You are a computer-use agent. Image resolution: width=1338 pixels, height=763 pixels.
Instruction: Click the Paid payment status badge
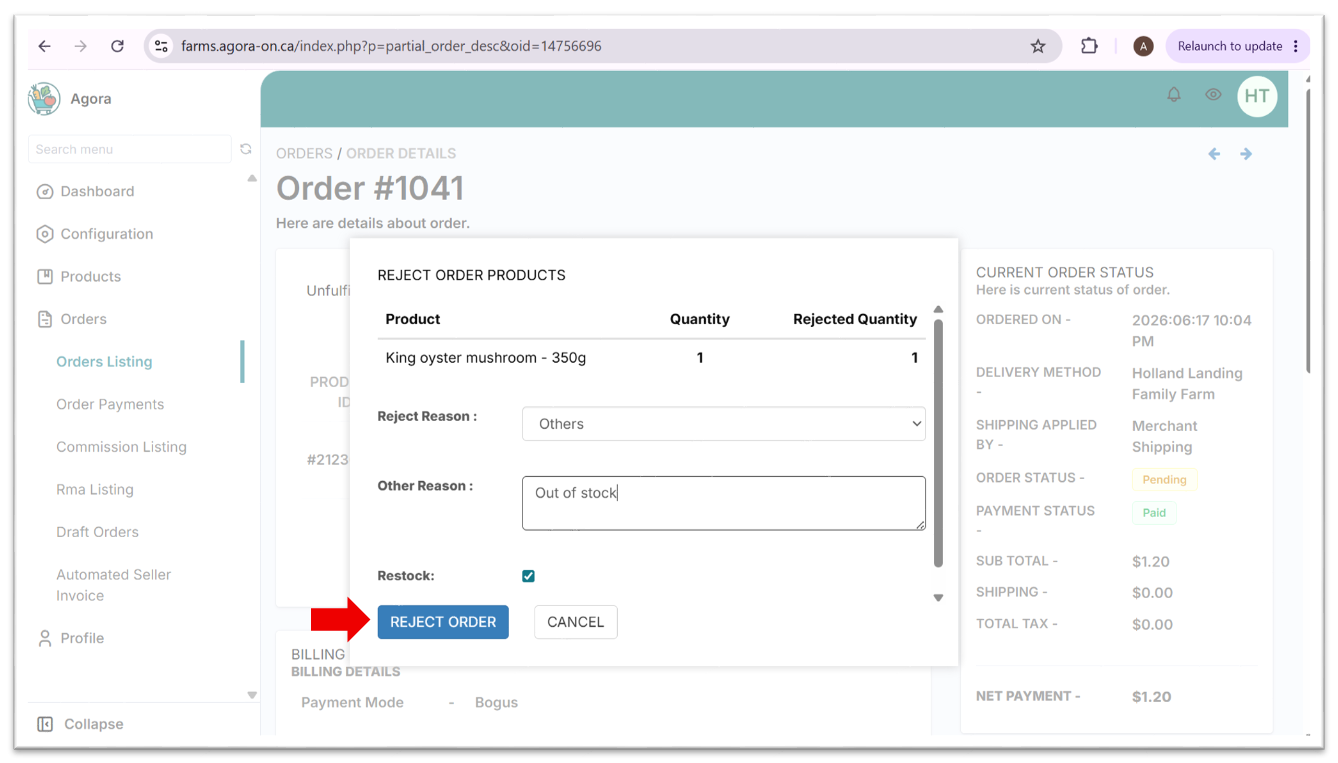click(x=1154, y=512)
